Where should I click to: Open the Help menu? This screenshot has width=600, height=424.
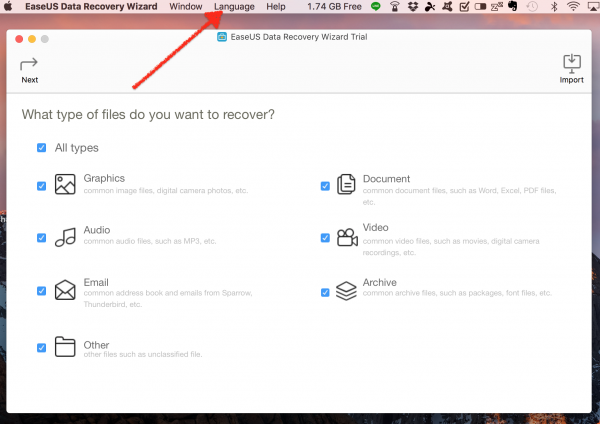pyautogui.click(x=276, y=7)
